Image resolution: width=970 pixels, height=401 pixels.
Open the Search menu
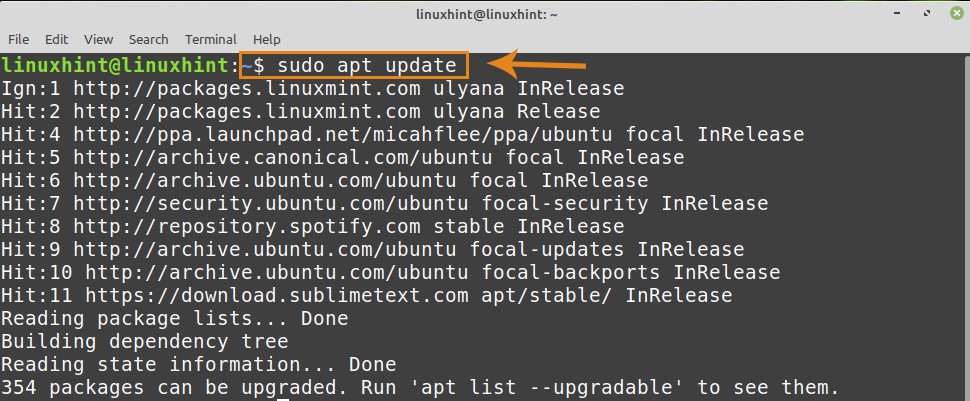tap(148, 39)
